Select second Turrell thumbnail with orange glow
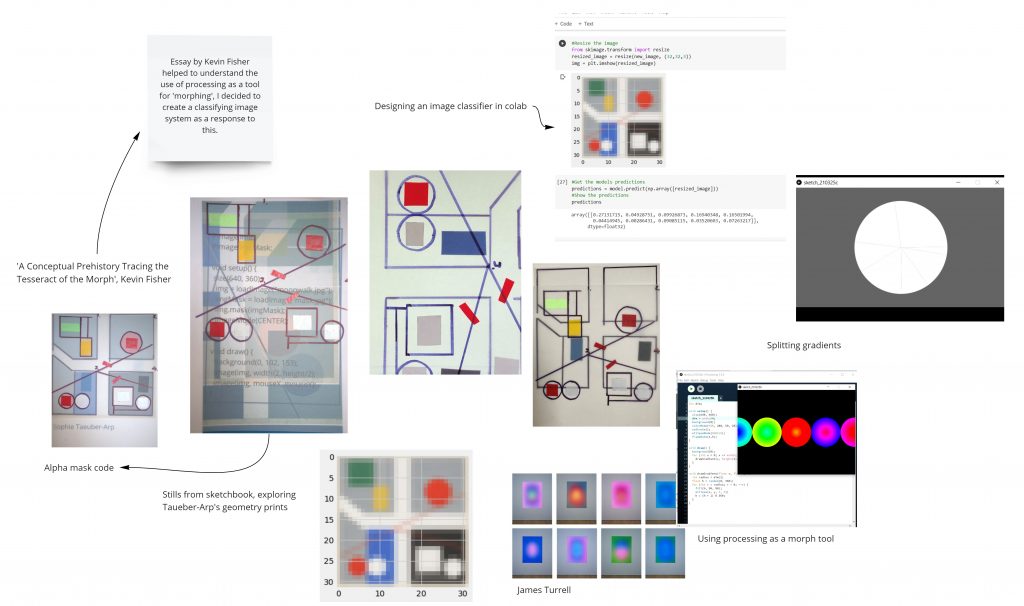The width and height of the screenshot is (1024, 606). tap(577, 498)
